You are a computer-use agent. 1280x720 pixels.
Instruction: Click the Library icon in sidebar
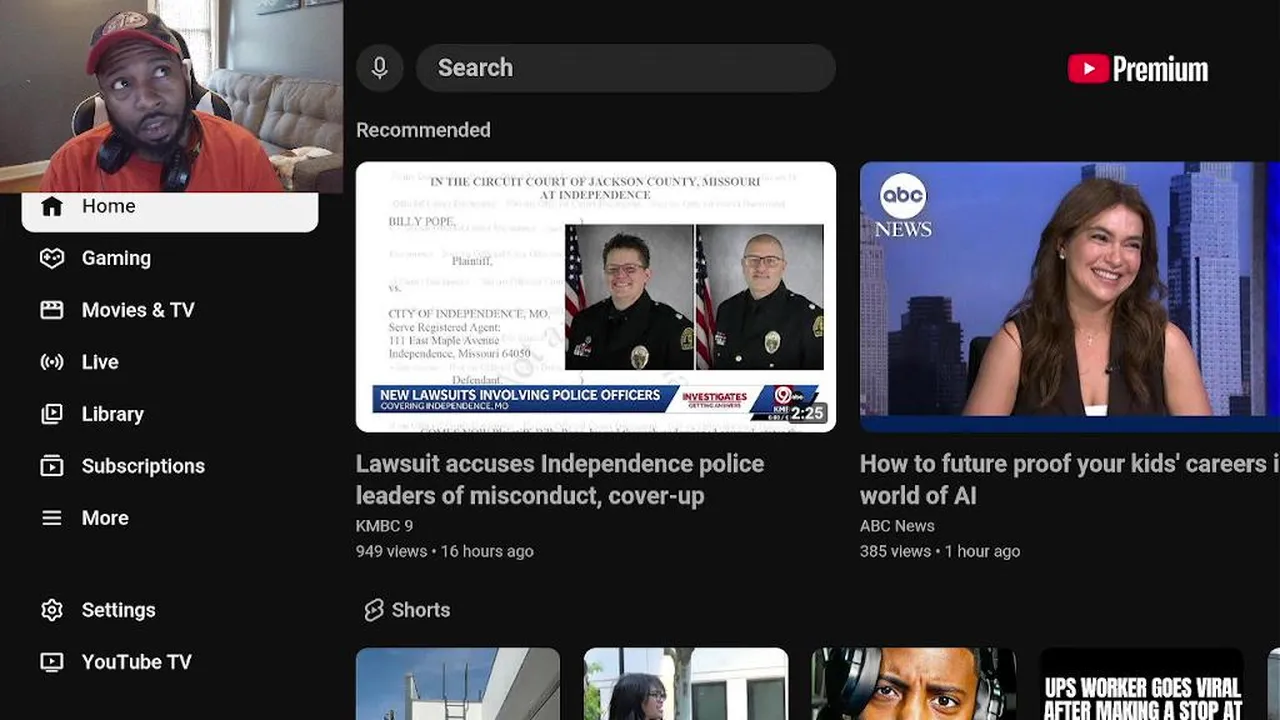[52, 414]
